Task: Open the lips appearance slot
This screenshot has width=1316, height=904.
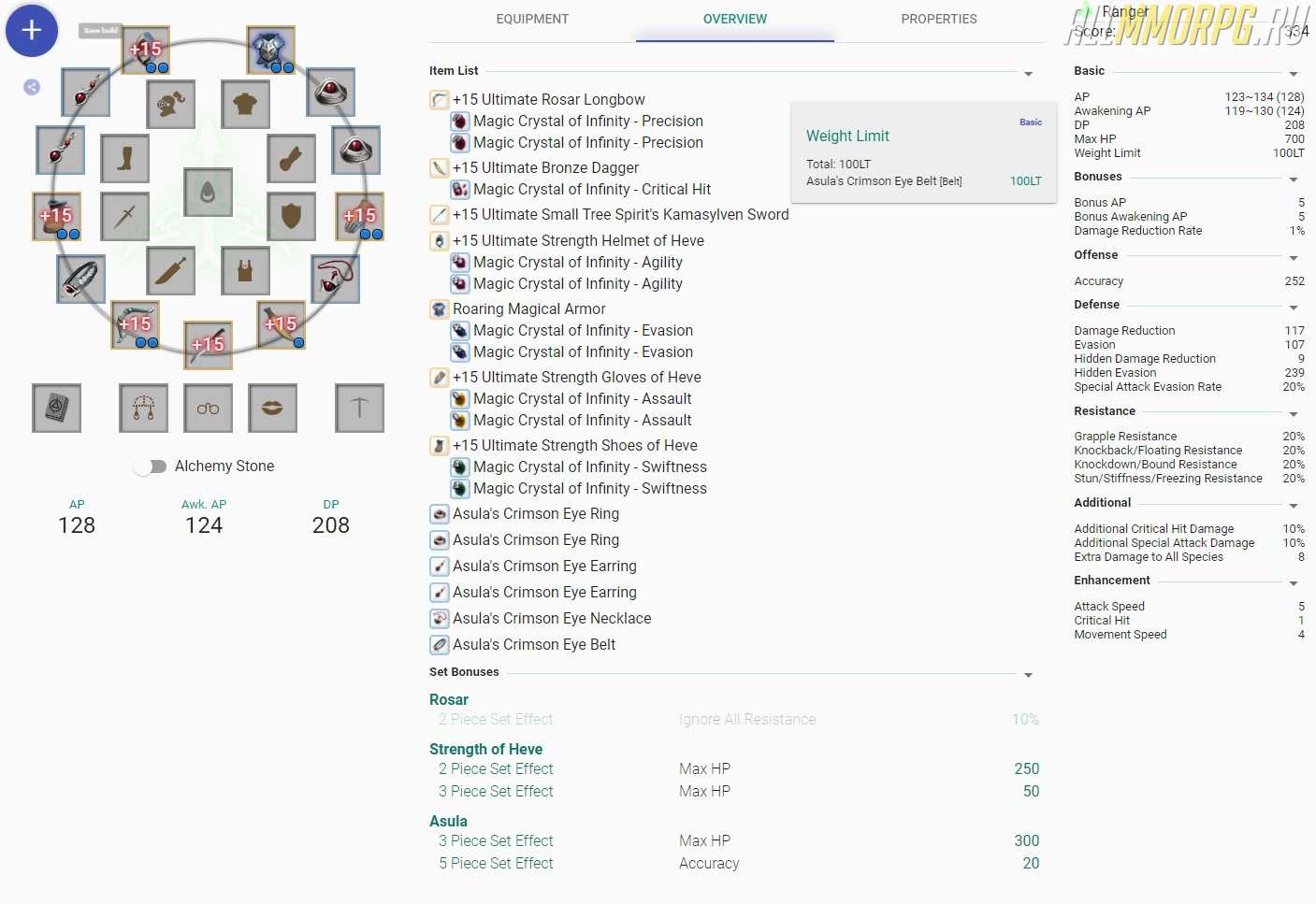Action: click(272, 408)
